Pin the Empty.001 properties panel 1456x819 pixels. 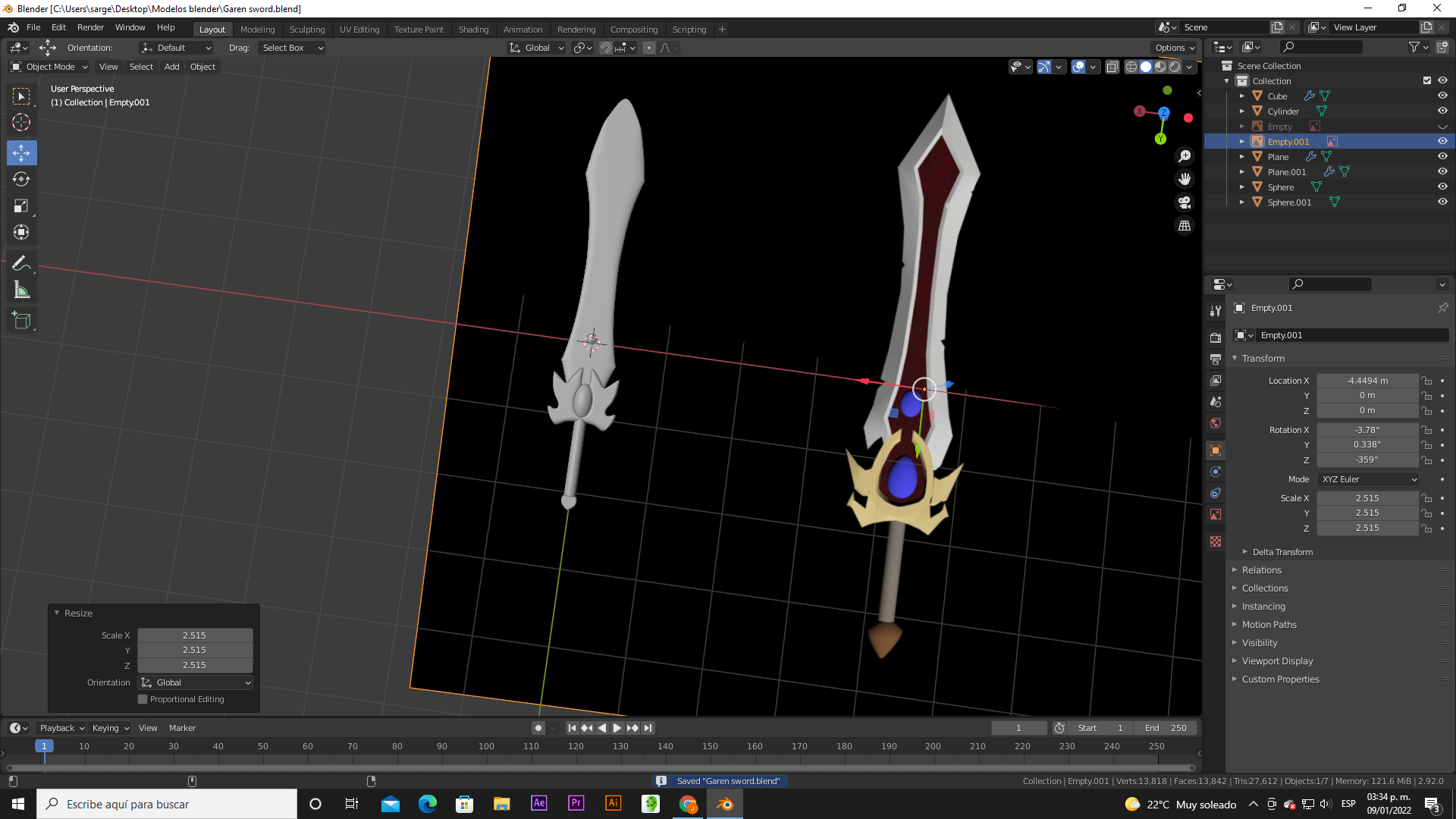pos(1442,308)
